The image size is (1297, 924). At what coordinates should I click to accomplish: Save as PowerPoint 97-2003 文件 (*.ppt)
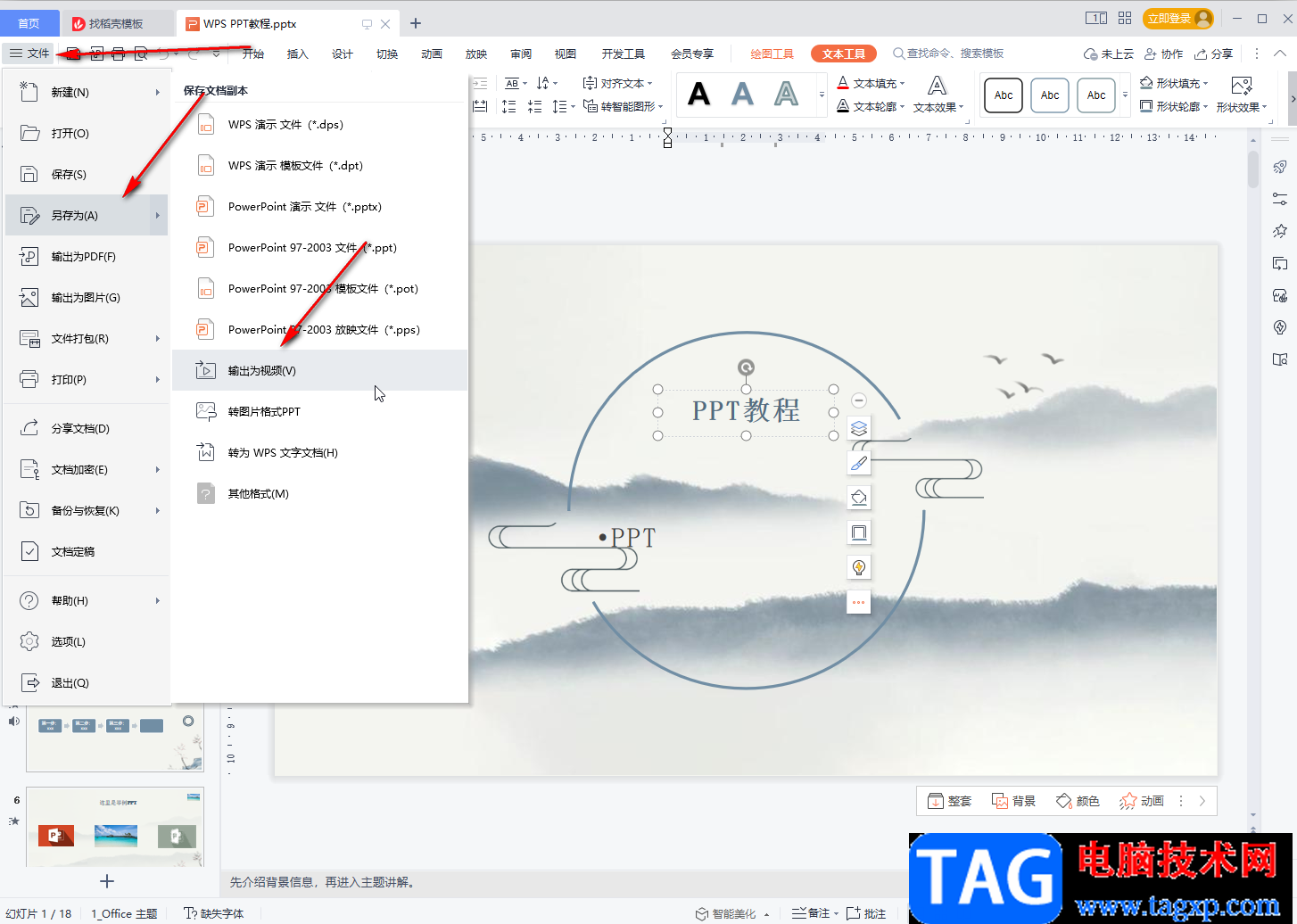pyautogui.click(x=319, y=247)
